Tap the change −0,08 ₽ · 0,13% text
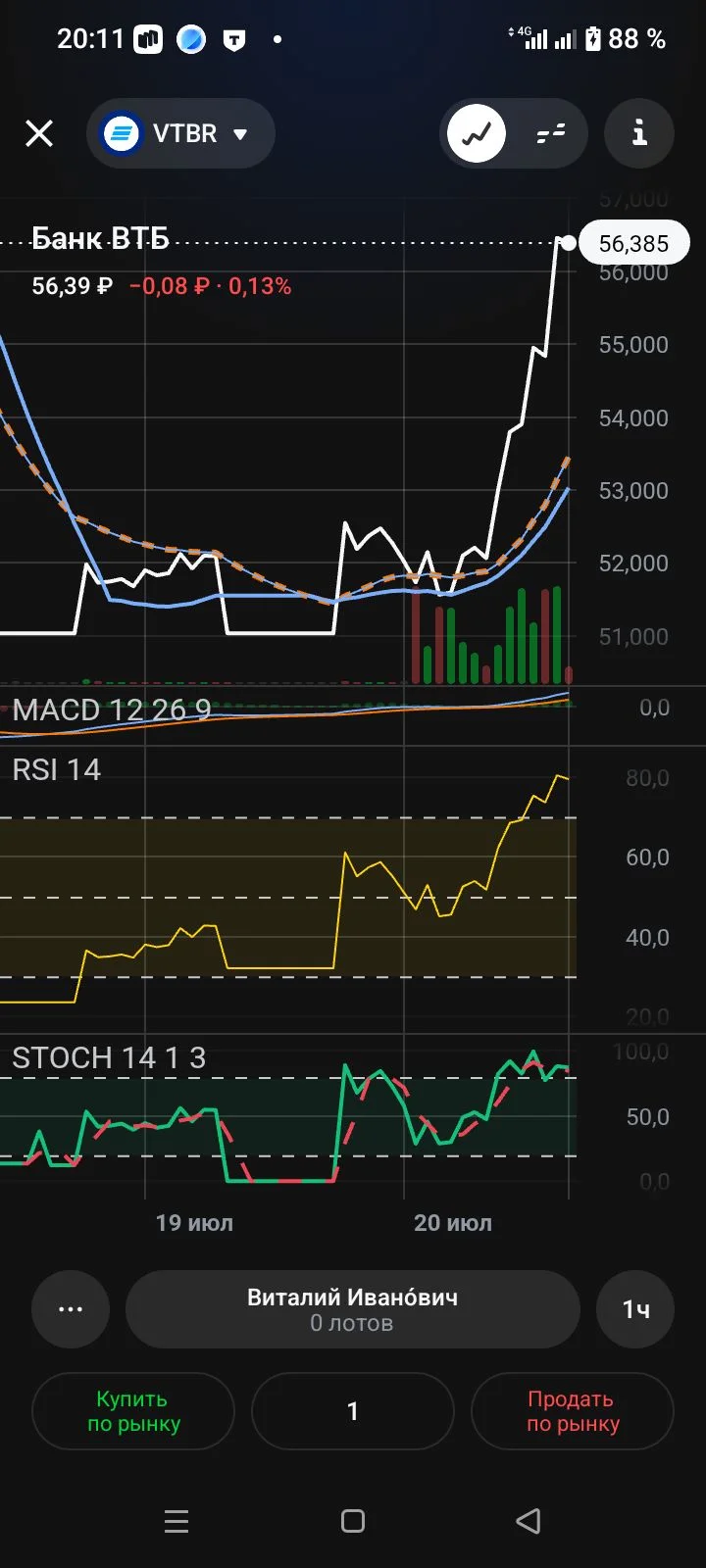The height and width of the screenshot is (1568, 706). click(x=210, y=286)
